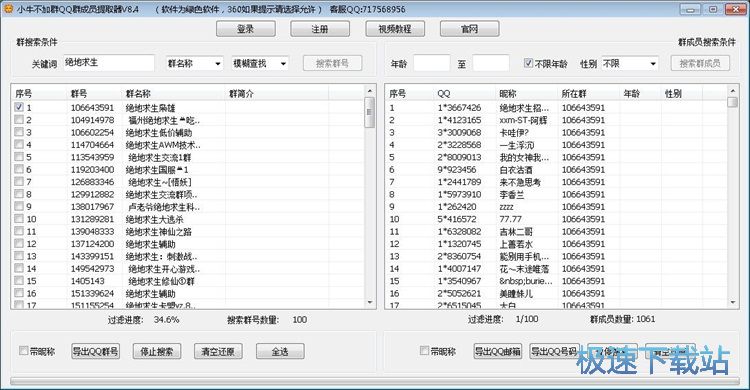Select member QQ 1*3667426

459,108
